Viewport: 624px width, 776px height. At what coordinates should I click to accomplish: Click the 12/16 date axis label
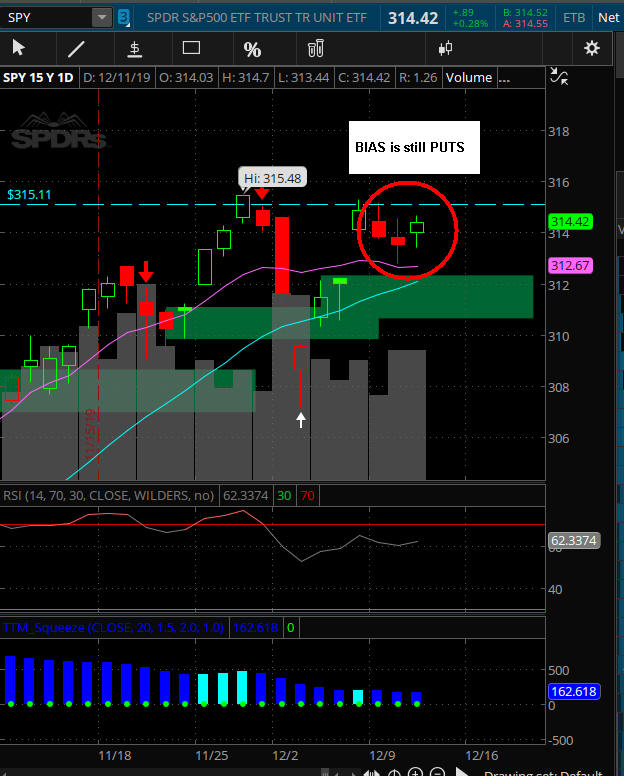click(x=482, y=756)
